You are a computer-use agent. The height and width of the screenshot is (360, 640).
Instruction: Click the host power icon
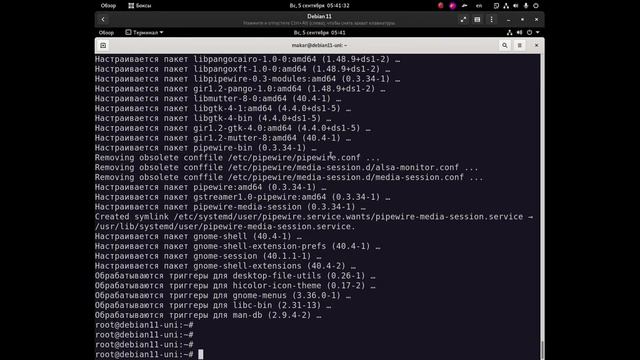point(536,6)
